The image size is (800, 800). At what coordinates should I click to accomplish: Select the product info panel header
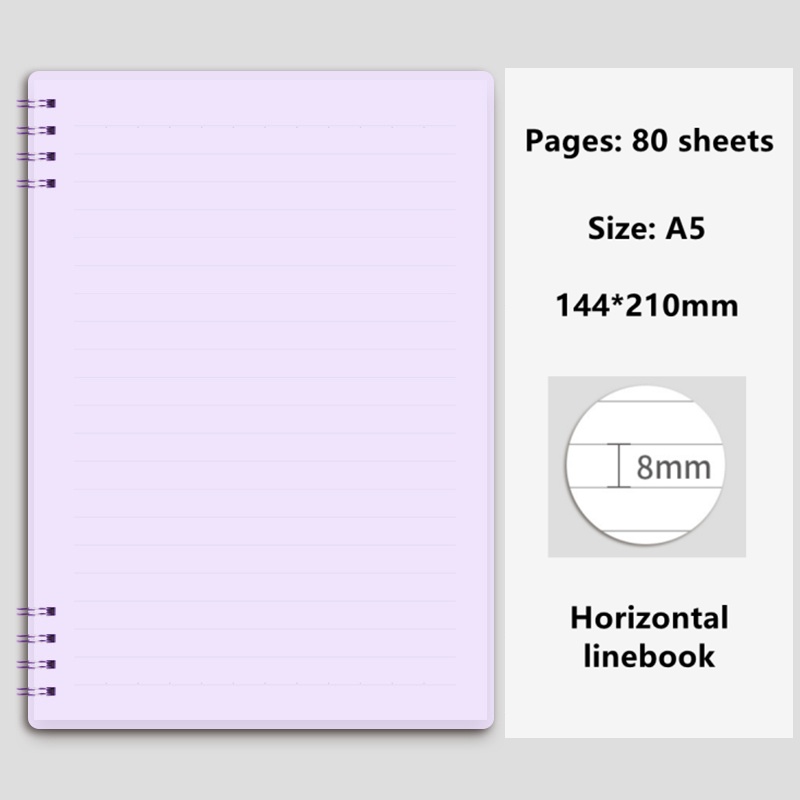[650, 140]
